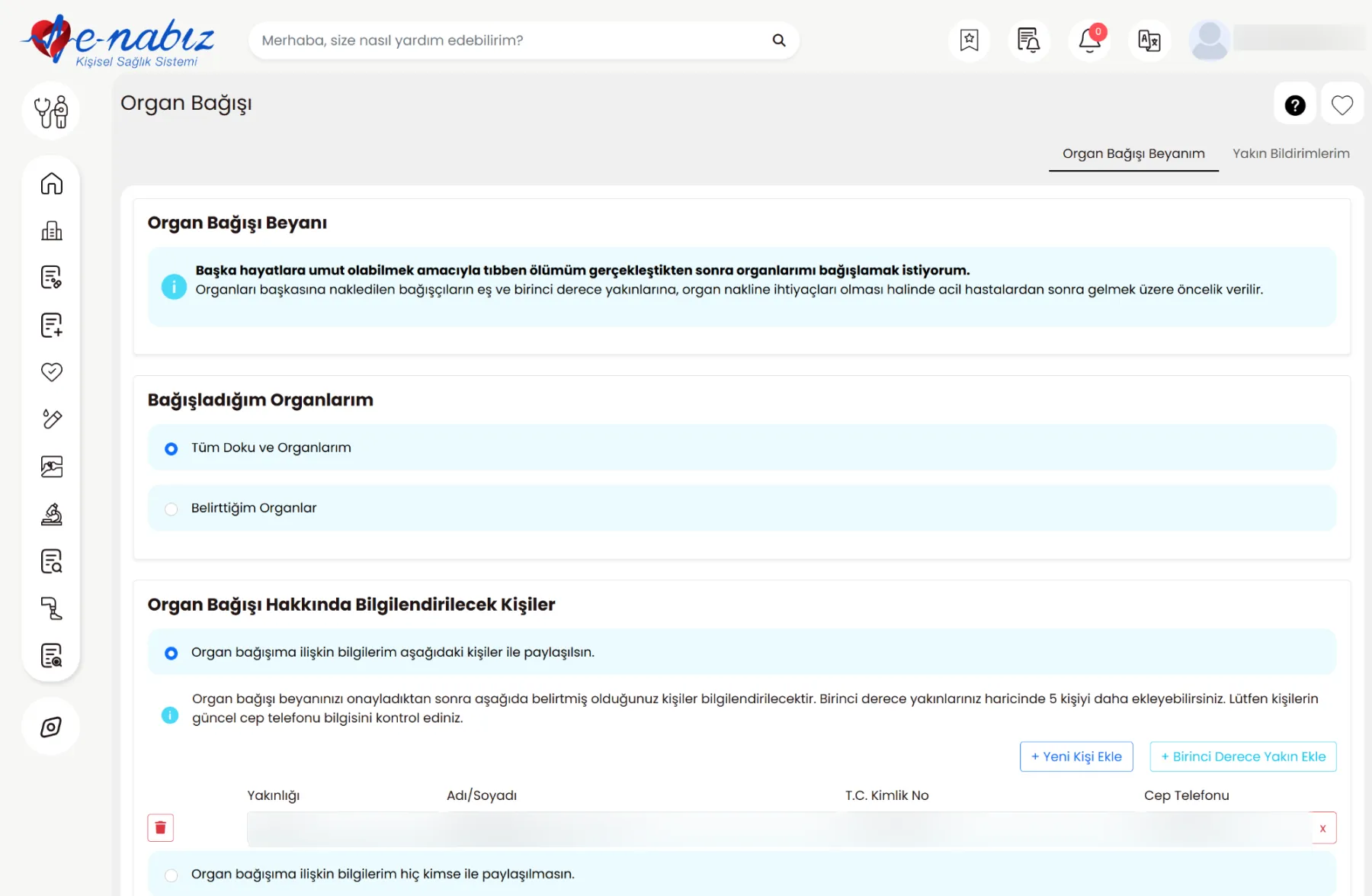Open the home icon in sidebar

coord(51,184)
